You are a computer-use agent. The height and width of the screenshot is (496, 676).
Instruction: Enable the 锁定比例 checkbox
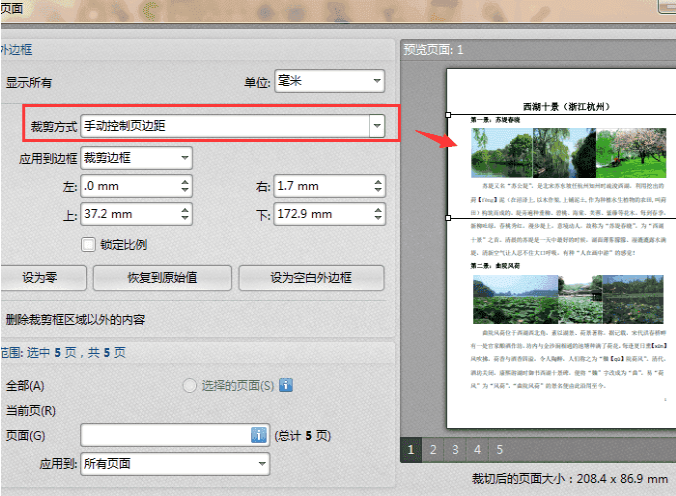pyautogui.click(x=88, y=245)
